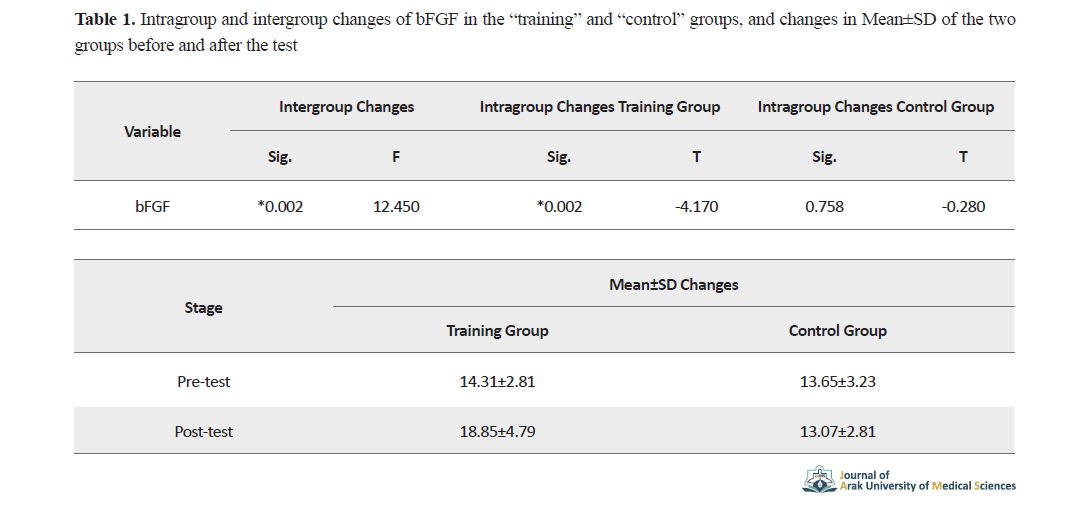The image size is (1071, 513).
Task: Click the Stage column header
Action: pos(204,307)
